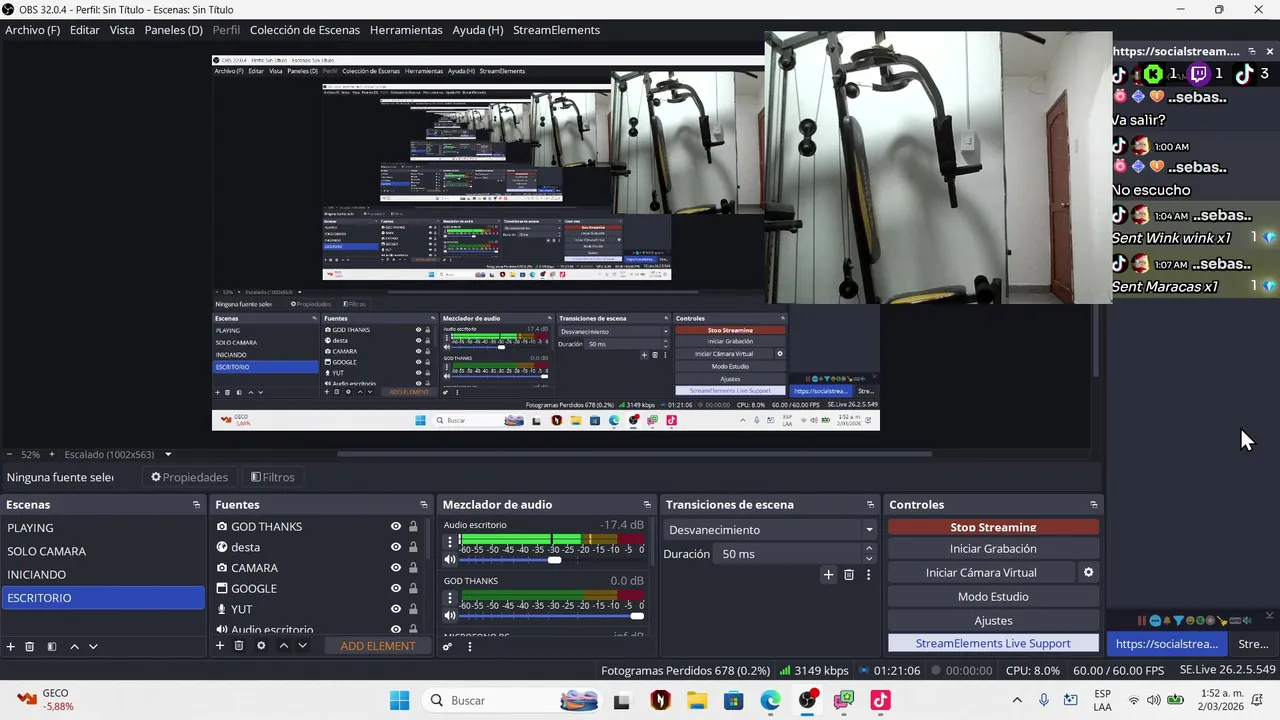Undock the Fuentes panel
The height and width of the screenshot is (720, 1280).
point(424,505)
